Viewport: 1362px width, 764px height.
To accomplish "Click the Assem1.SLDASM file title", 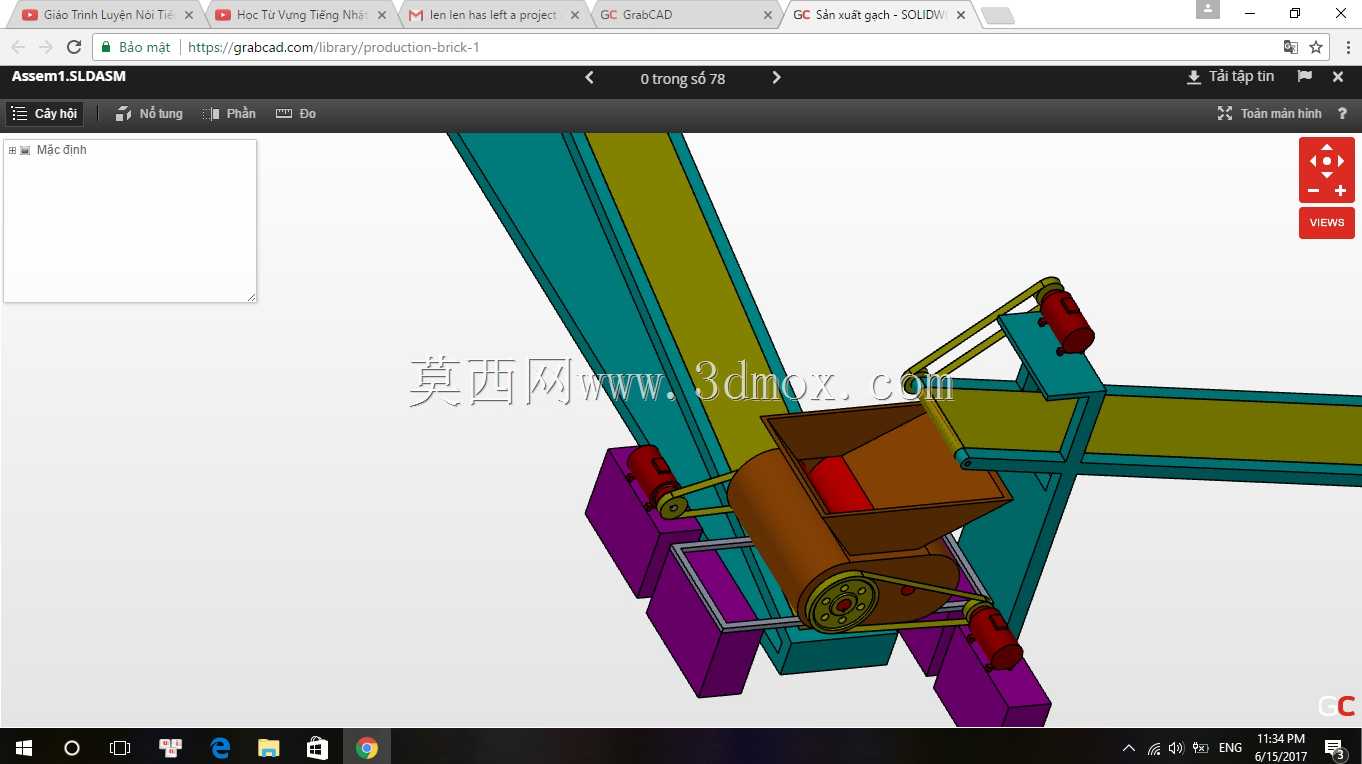I will click(x=69, y=76).
